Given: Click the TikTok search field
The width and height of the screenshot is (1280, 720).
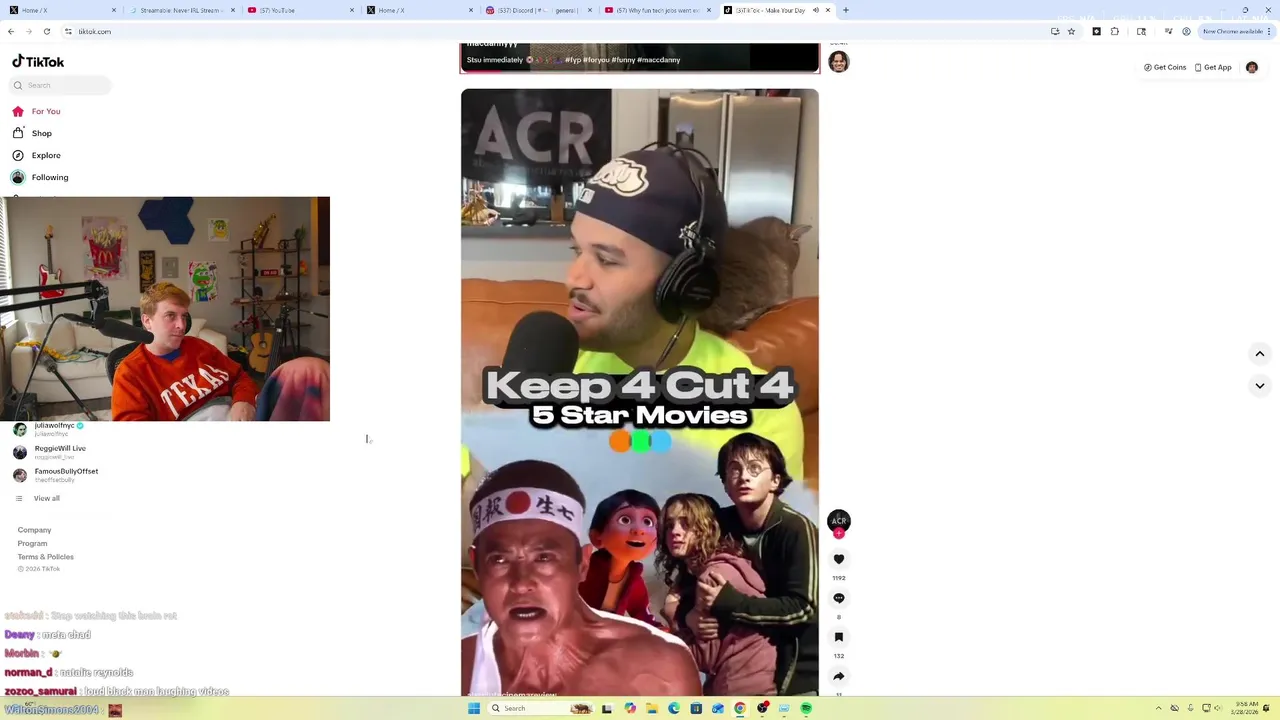Looking at the screenshot, I should pos(60,85).
